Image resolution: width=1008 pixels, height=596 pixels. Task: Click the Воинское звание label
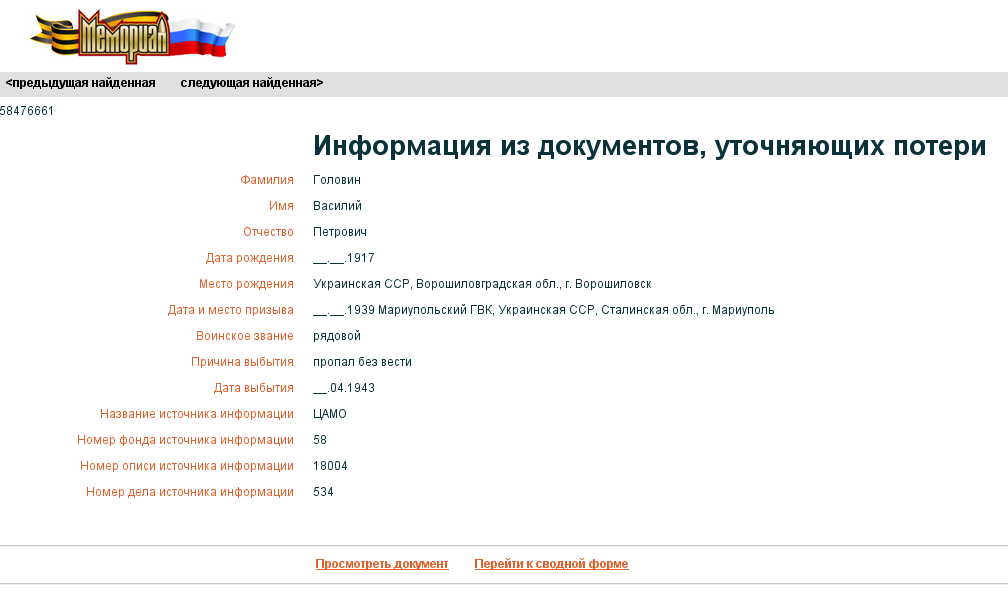click(x=245, y=336)
